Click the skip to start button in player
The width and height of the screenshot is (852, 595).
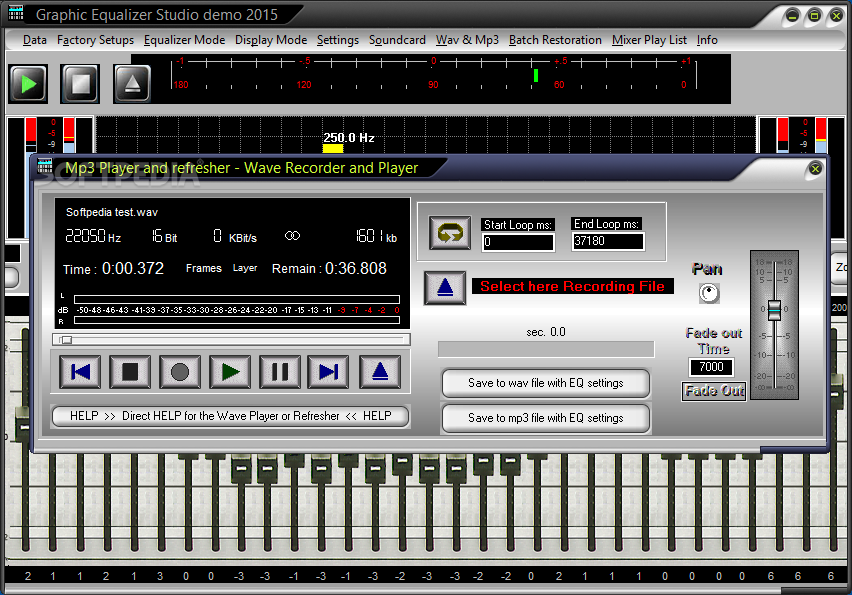click(x=80, y=372)
